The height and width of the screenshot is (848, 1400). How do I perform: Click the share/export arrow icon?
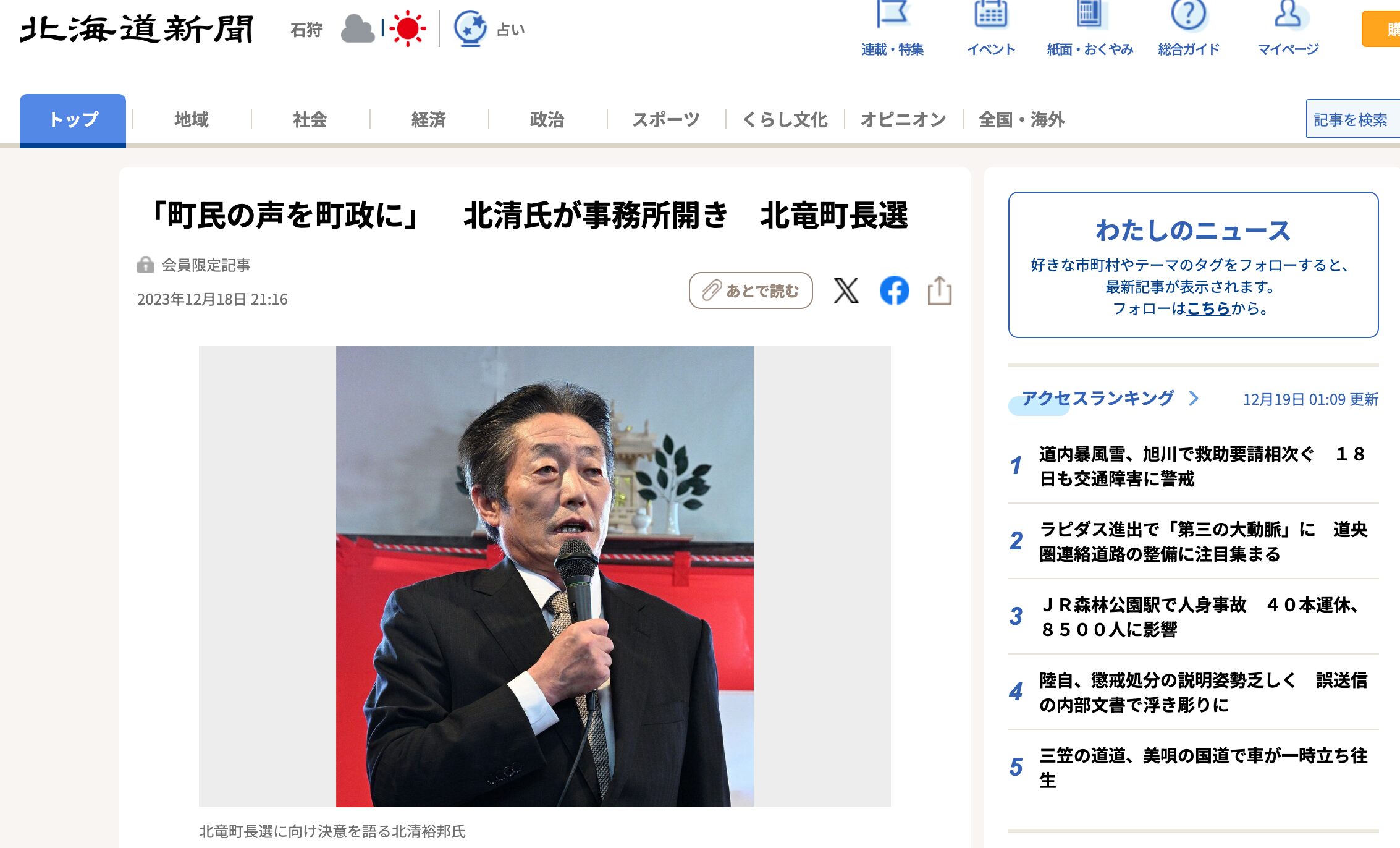(x=941, y=290)
